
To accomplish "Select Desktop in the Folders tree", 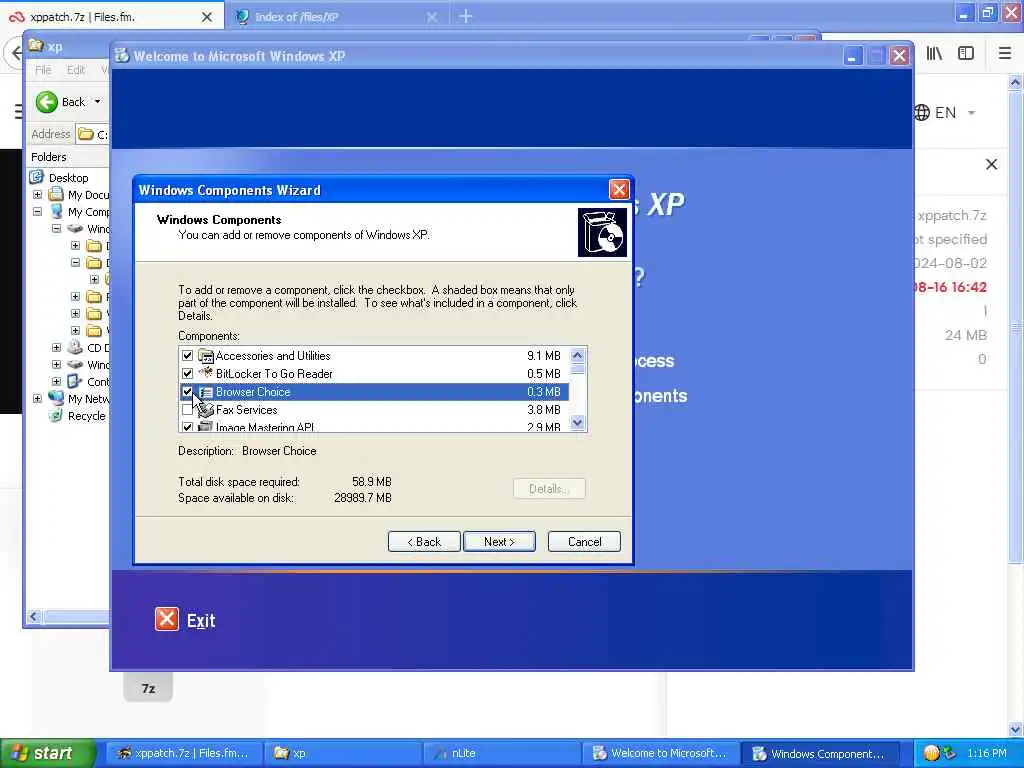I will click(68, 178).
